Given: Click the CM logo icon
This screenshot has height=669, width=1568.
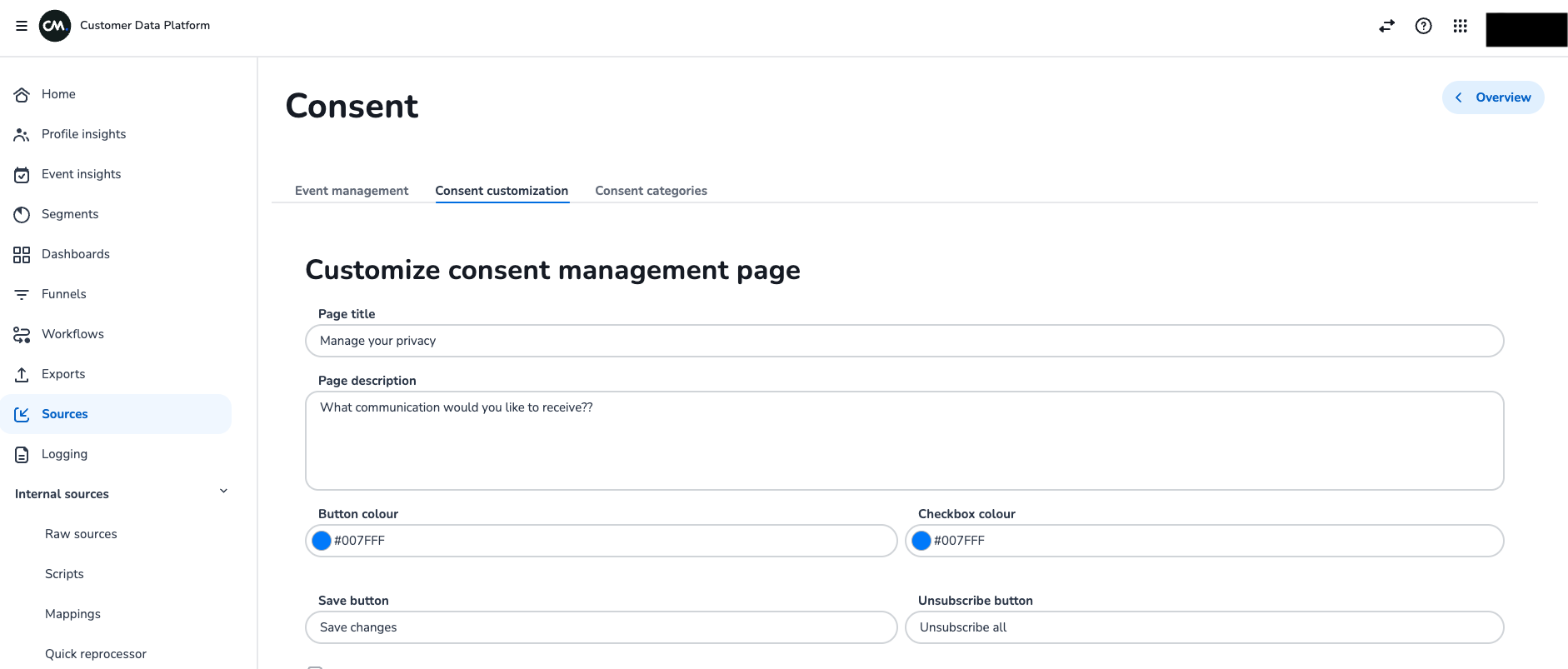Looking at the screenshot, I should point(55,26).
